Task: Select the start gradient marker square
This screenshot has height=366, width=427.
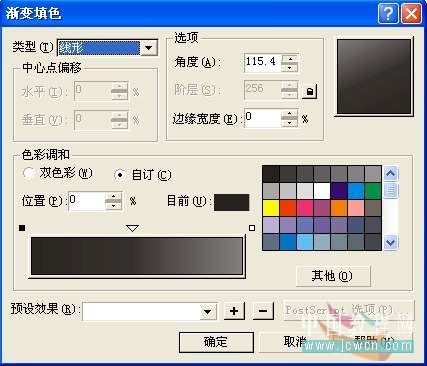Action: pyautogui.click(x=22, y=228)
